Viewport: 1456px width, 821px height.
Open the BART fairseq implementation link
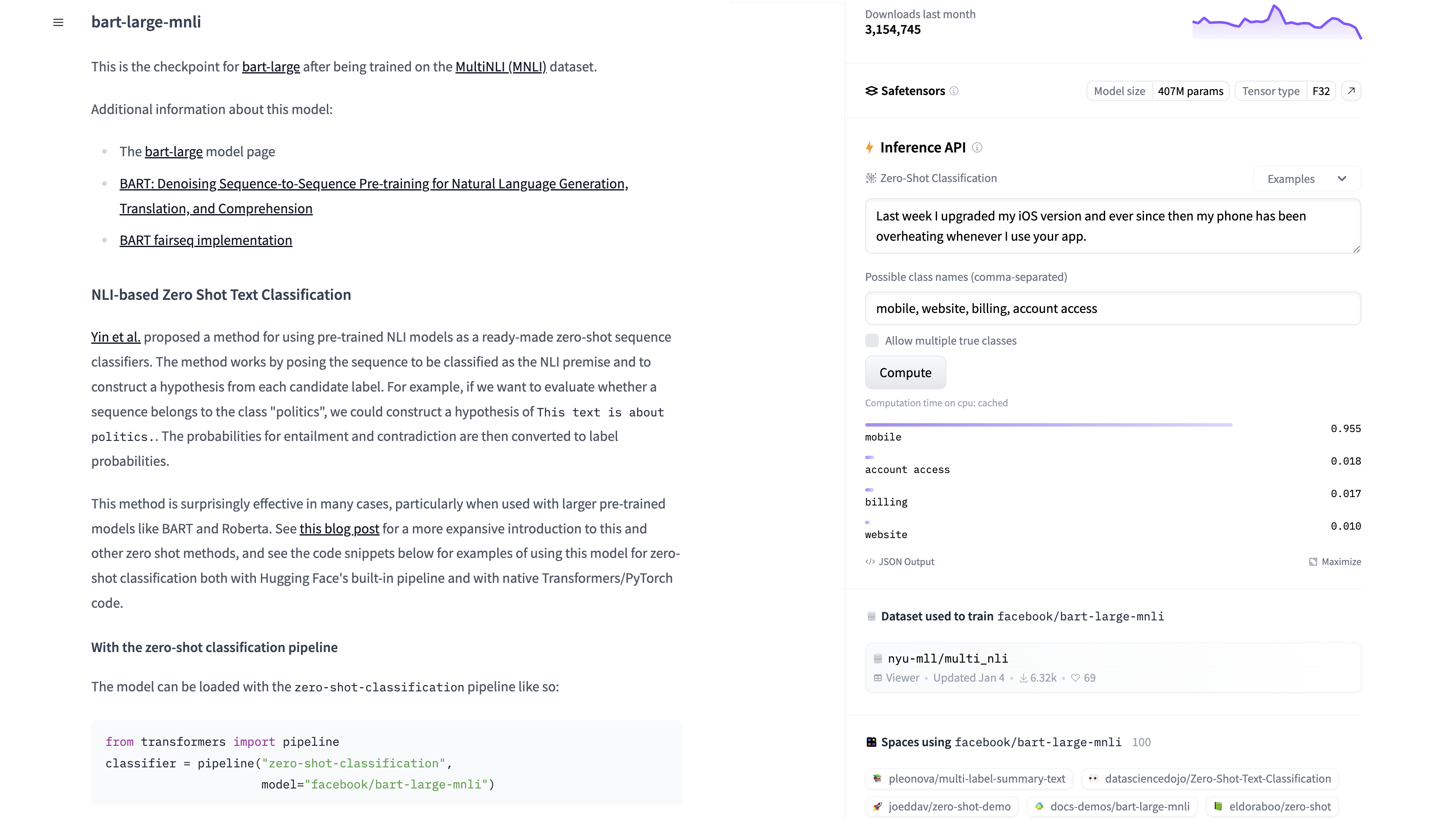206,240
